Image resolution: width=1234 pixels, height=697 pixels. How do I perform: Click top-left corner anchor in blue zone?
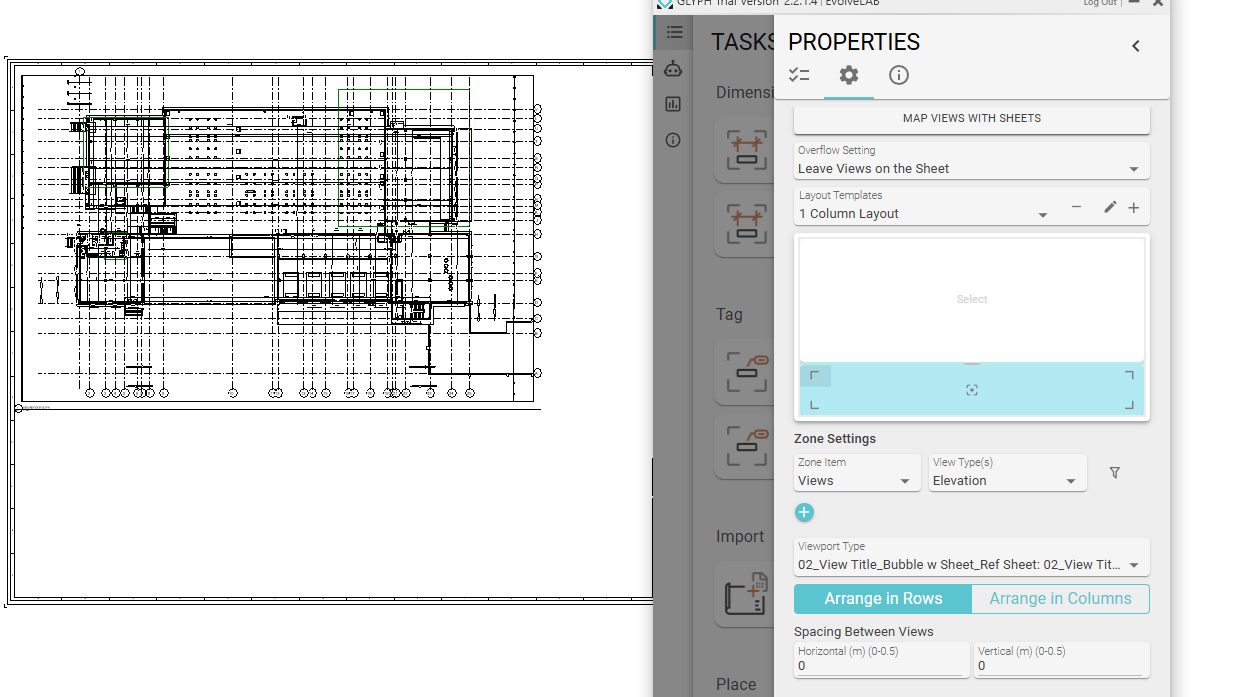[x=815, y=376]
